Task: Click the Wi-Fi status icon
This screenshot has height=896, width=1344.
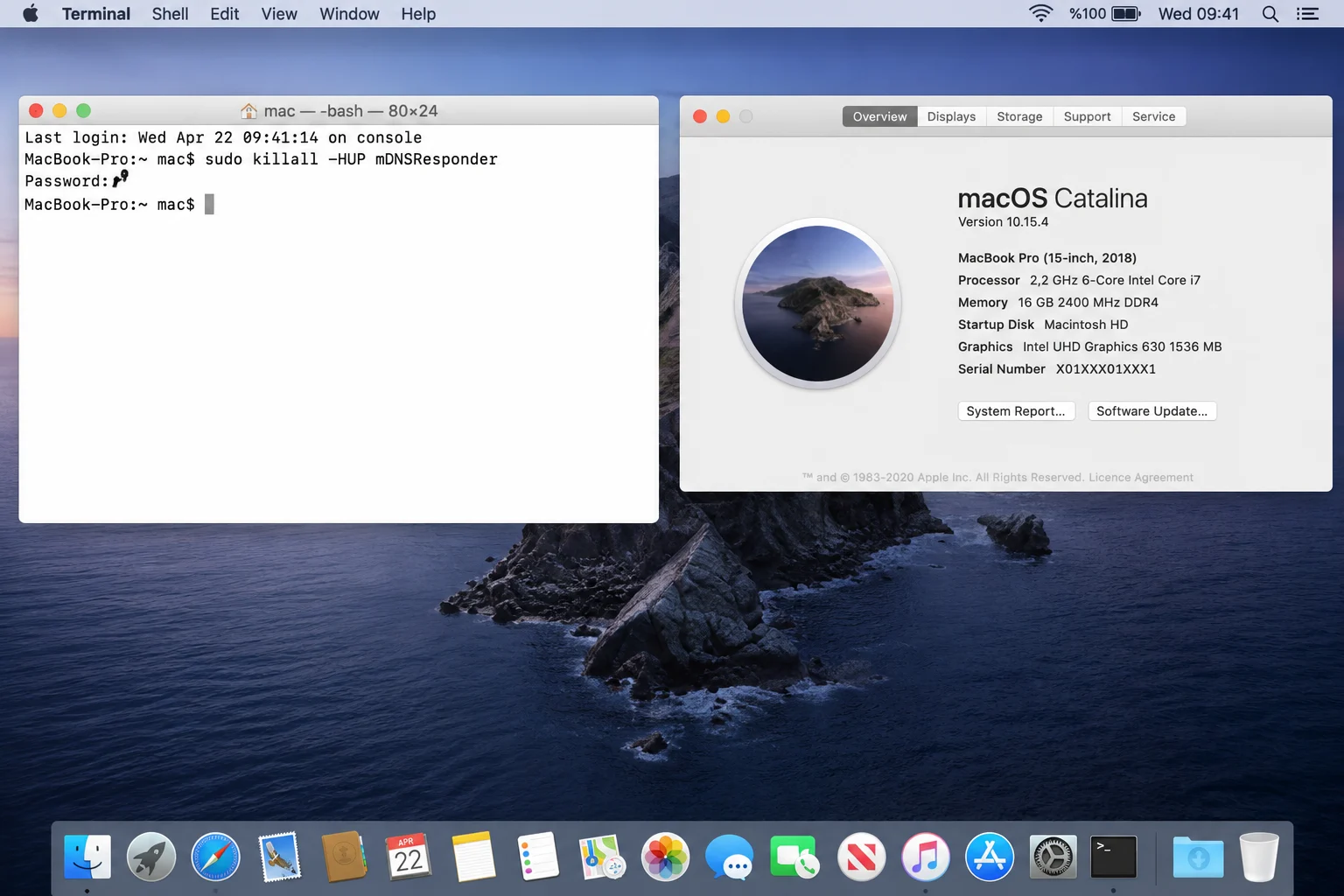Action: [x=1040, y=13]
